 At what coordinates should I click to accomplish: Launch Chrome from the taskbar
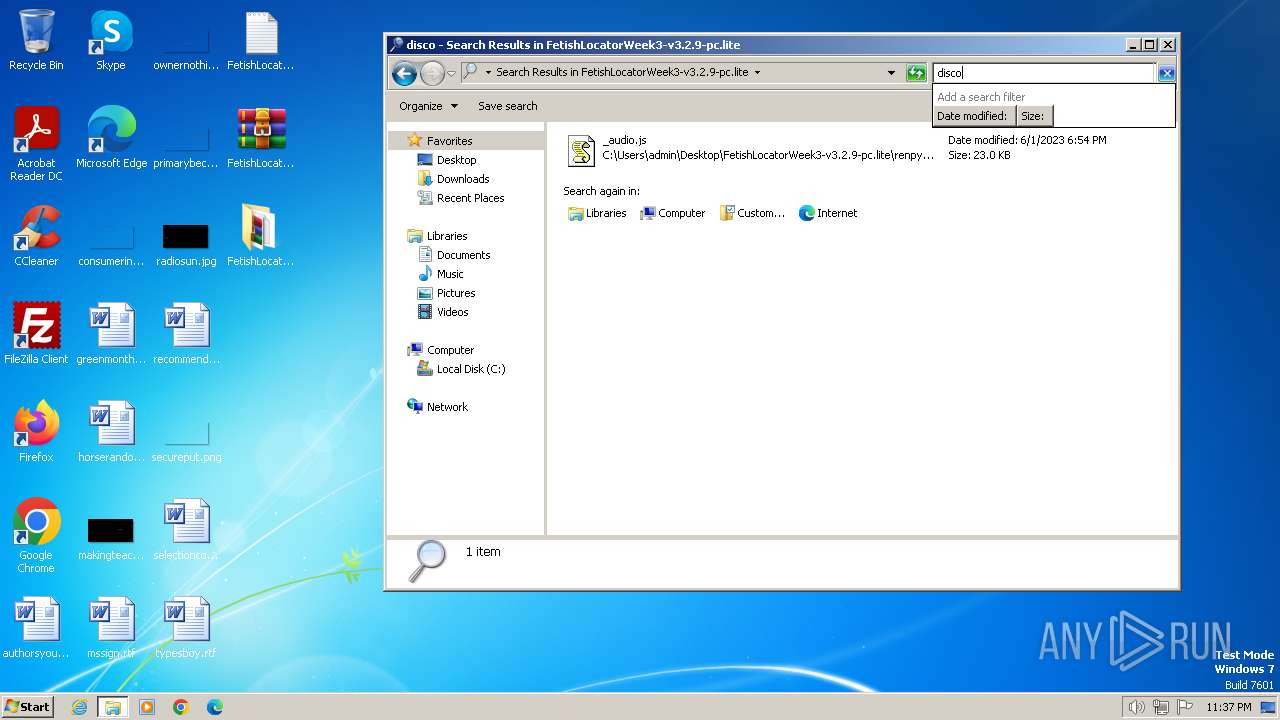pyautogui.click(x=181, y=707)
